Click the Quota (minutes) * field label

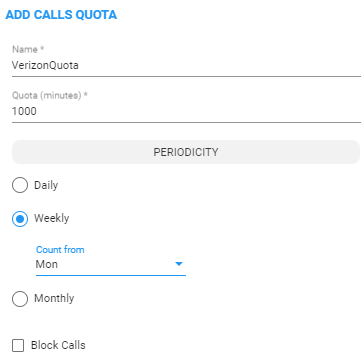pos(50,96)
